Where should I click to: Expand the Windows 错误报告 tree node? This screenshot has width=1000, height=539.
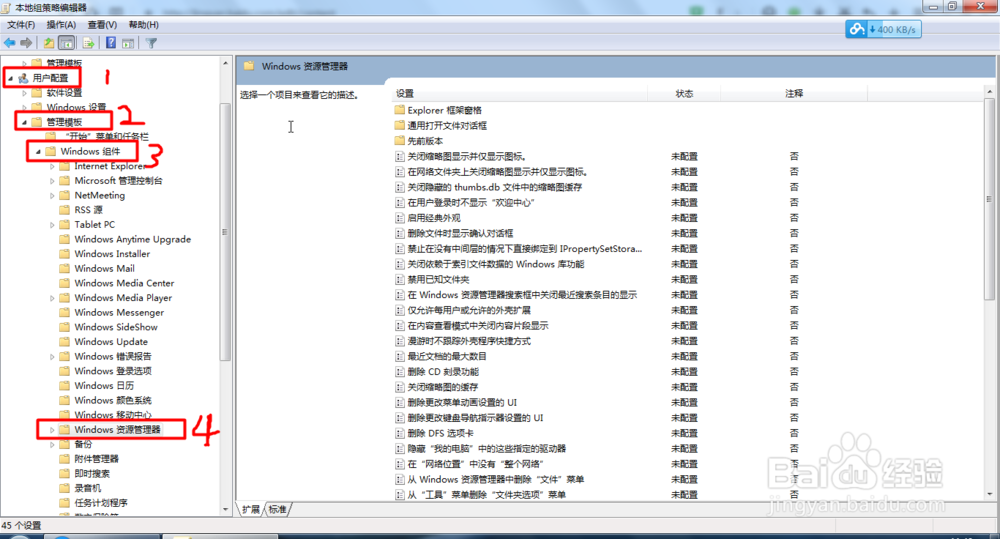(52, 357)
